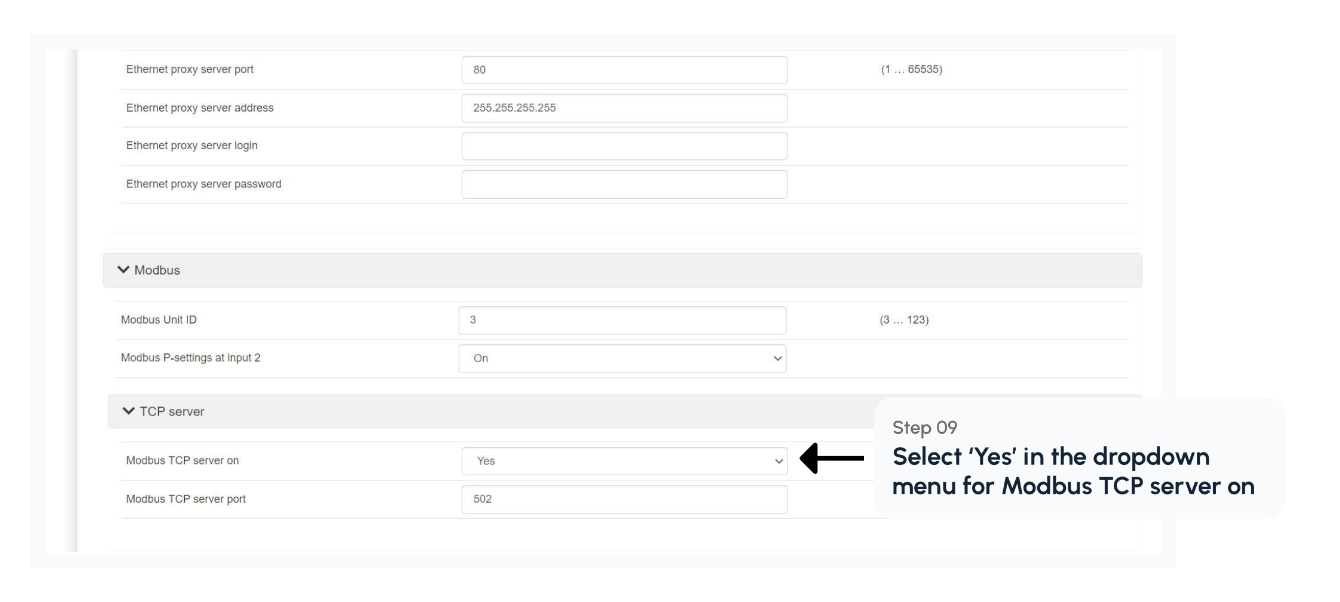The width and height of the screenshot is (1340, 602).
Task: Focus the Modbus TCP server port field
Action: click(624, 500)
